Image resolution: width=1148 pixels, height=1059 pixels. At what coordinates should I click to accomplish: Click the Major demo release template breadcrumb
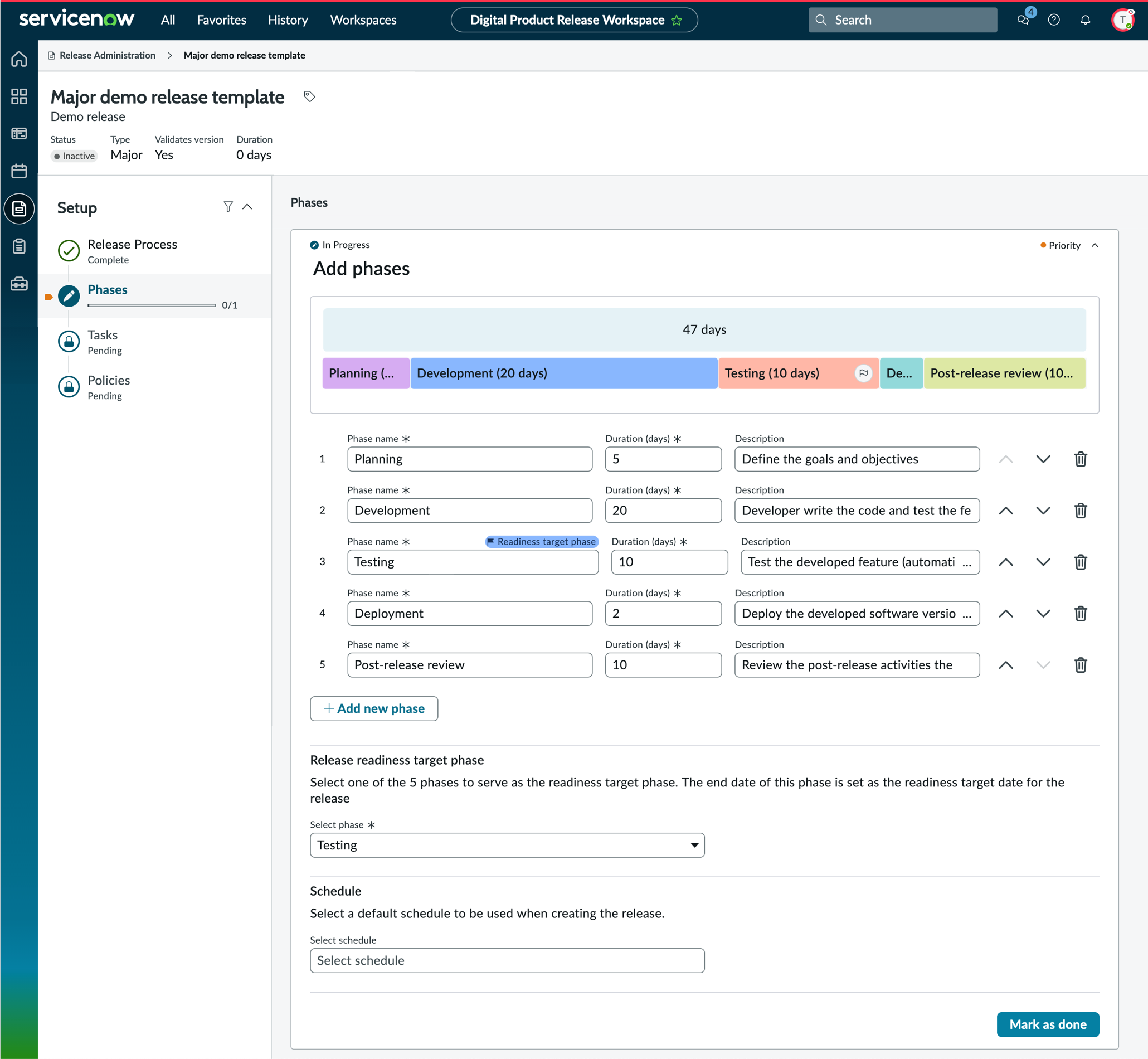tap(245, 55)
